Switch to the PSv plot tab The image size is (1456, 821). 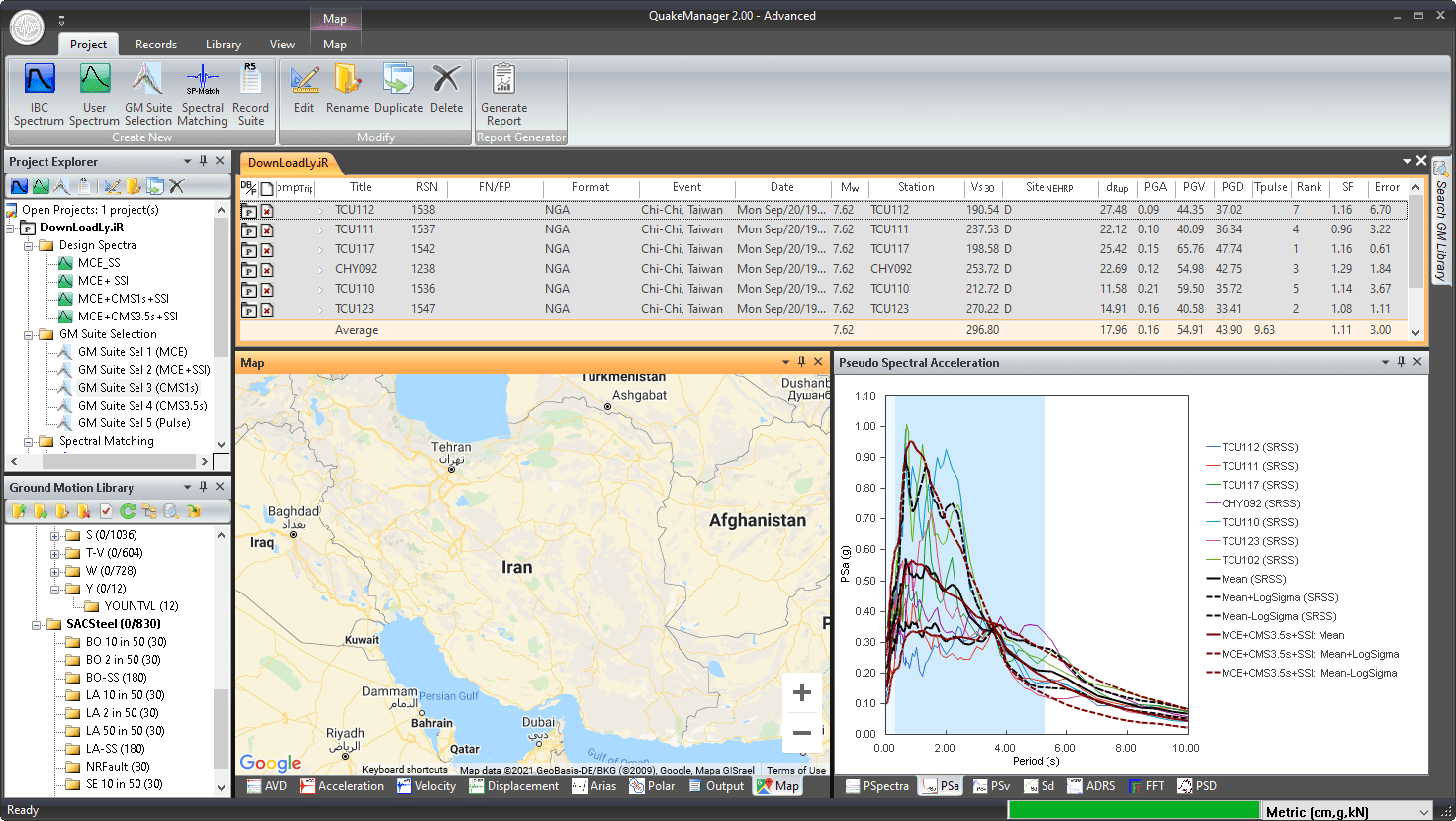(x=991, y=786)
